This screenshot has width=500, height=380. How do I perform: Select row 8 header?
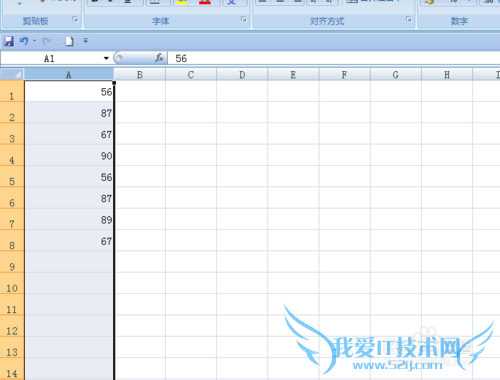(x=12, y=240)
